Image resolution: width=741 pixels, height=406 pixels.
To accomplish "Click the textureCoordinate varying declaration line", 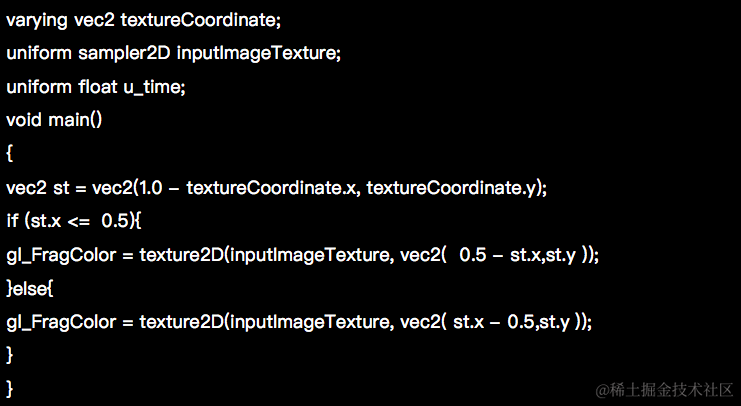I will [x=144, y=20].
